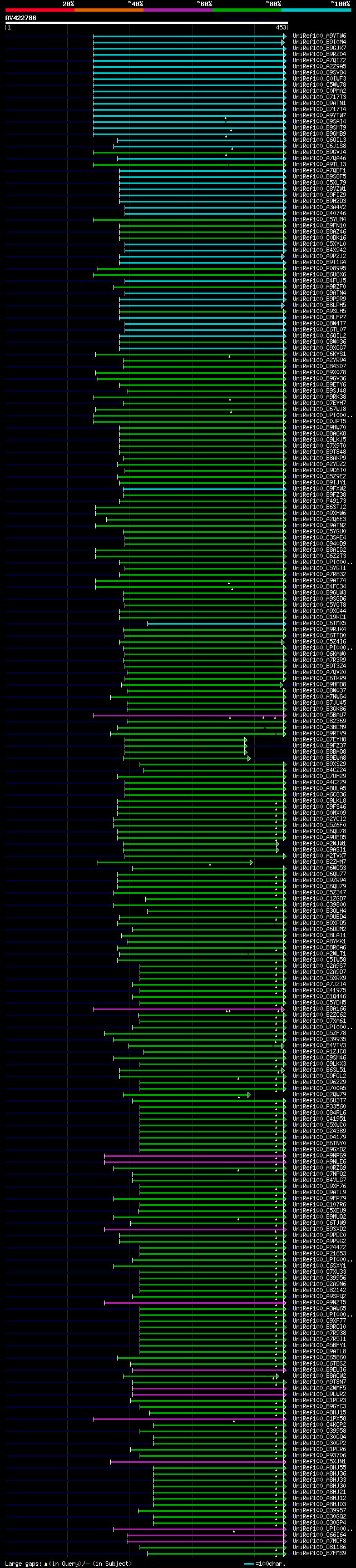Open hit UniRef100_Q6QU77
The image size is (356, 1568).
(x=319, y=874)
